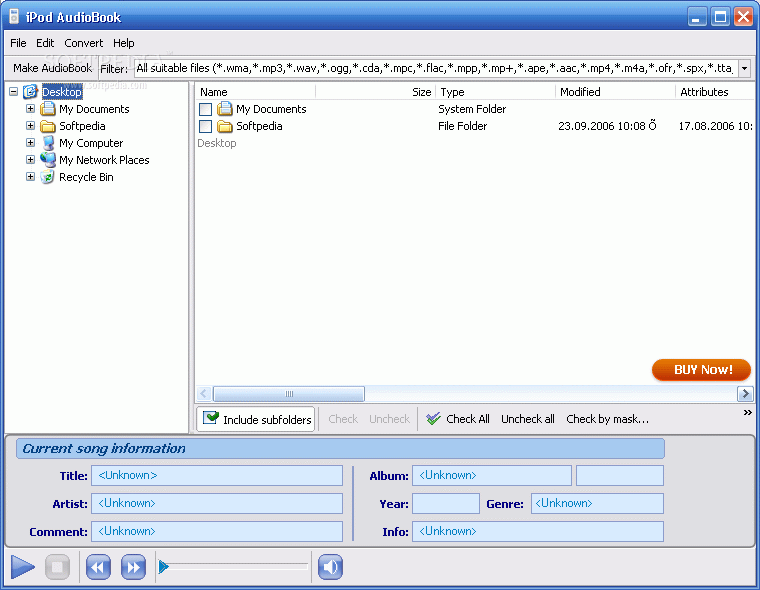Sort by the Name column header
Image resolution: width=760 pixels, height=590 pixels.
tap(256, 92)
